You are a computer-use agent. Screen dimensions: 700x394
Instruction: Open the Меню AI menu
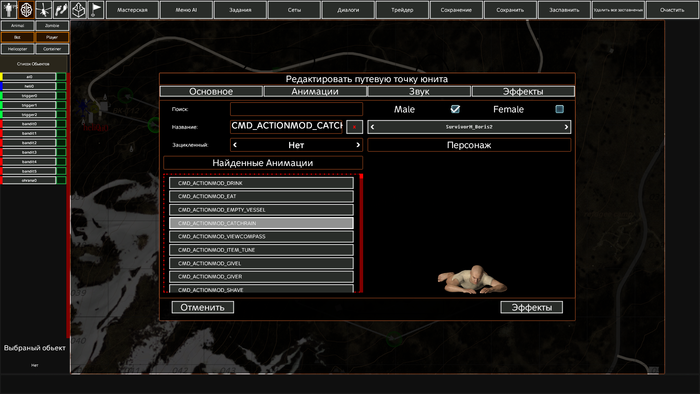click(186, 10)
